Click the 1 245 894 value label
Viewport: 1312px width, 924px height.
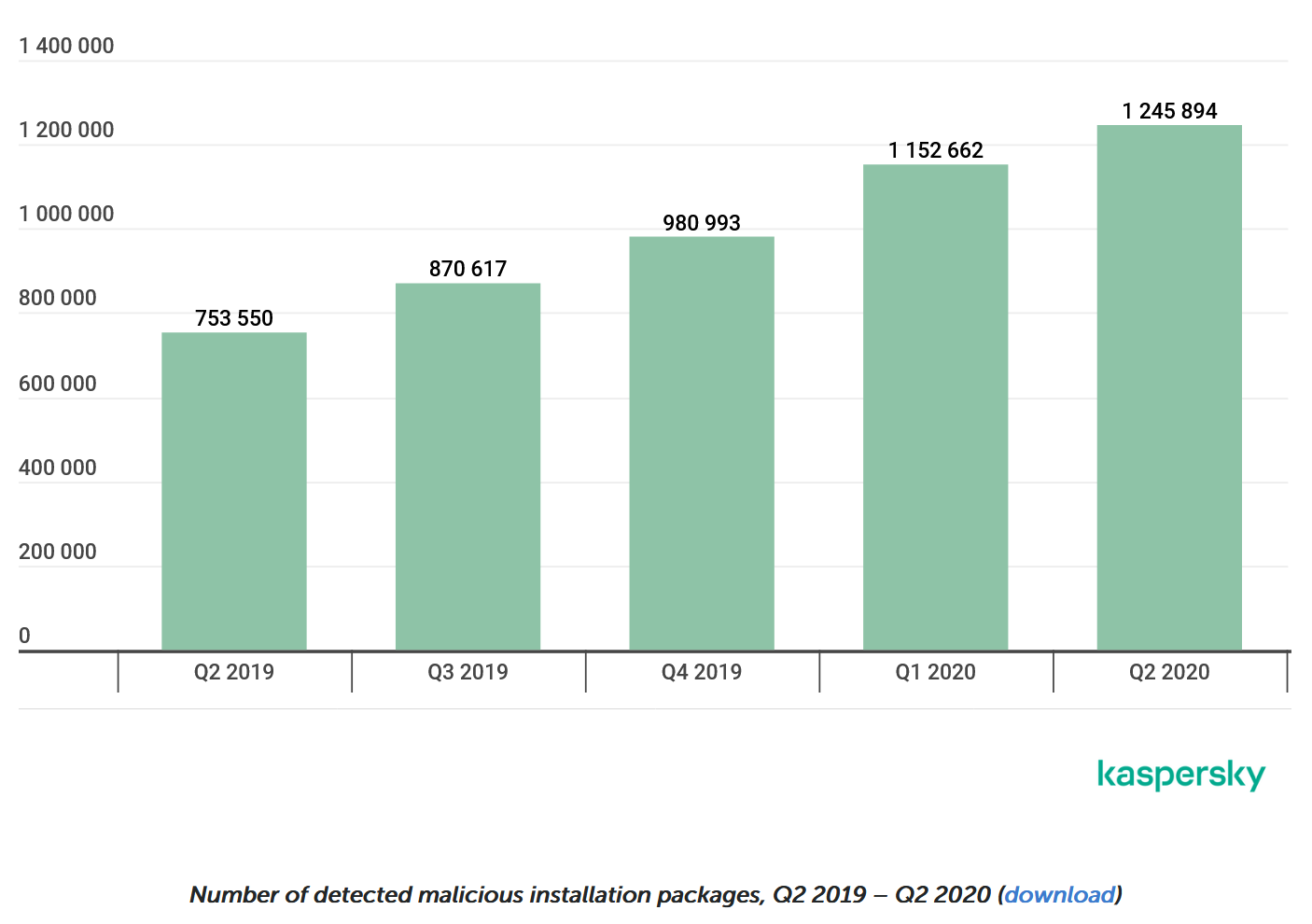pos(1169,111)
